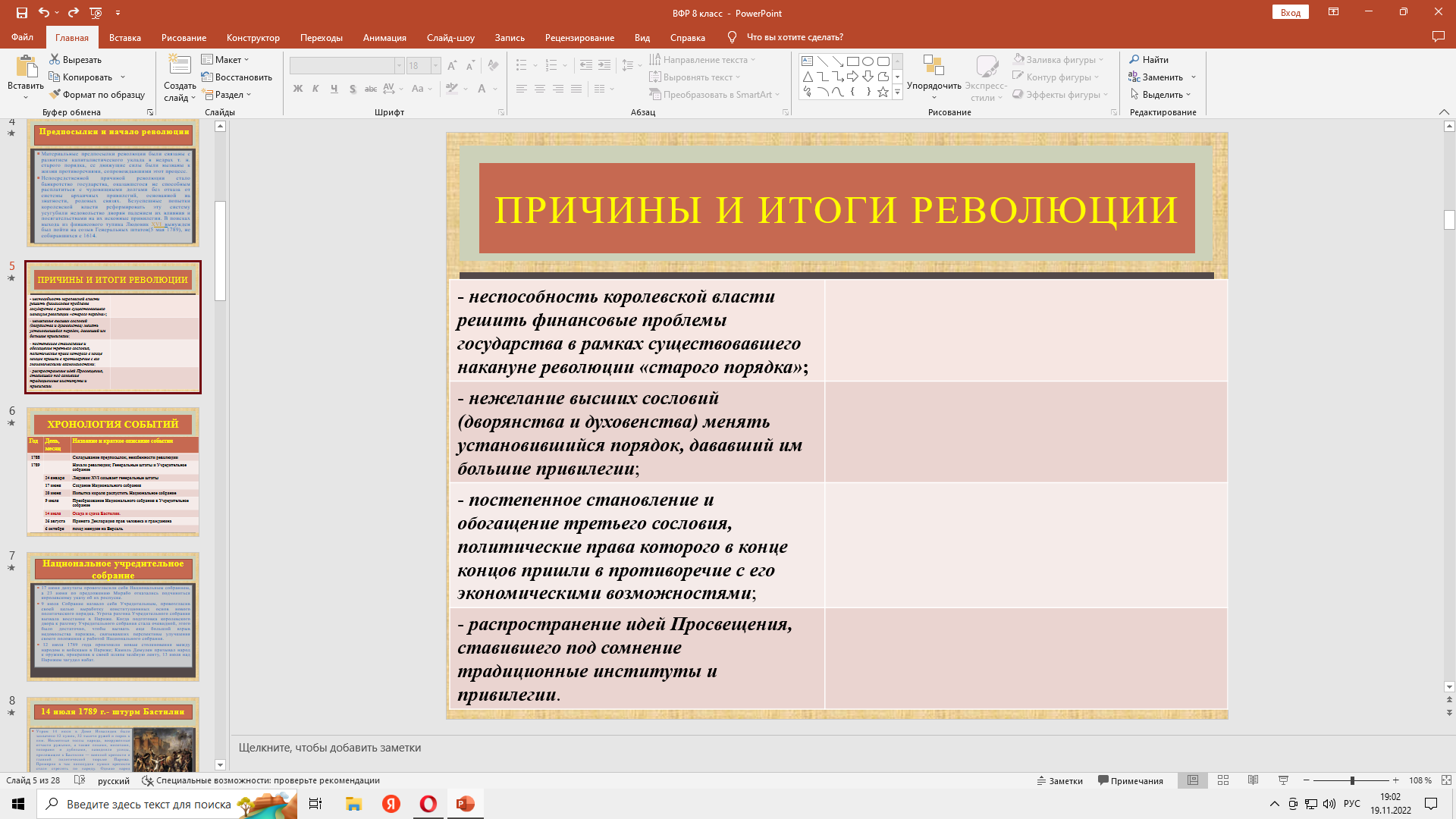The image size is (1456, 819).
Task: Click the Save icon in quick access toolbar
Action: coord(21,13)
